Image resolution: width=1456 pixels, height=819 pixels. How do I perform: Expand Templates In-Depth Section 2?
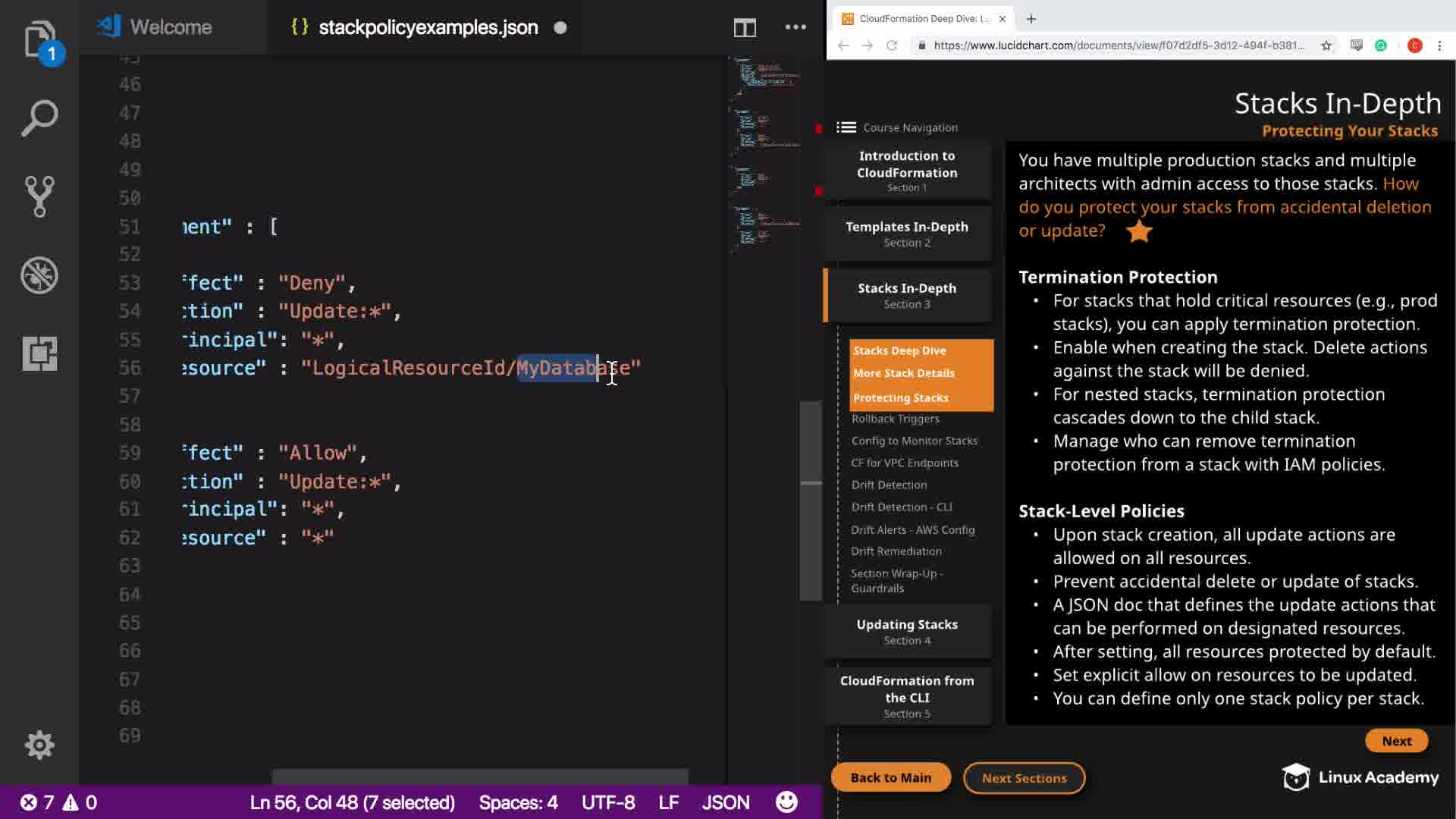(x=907, y=234)
